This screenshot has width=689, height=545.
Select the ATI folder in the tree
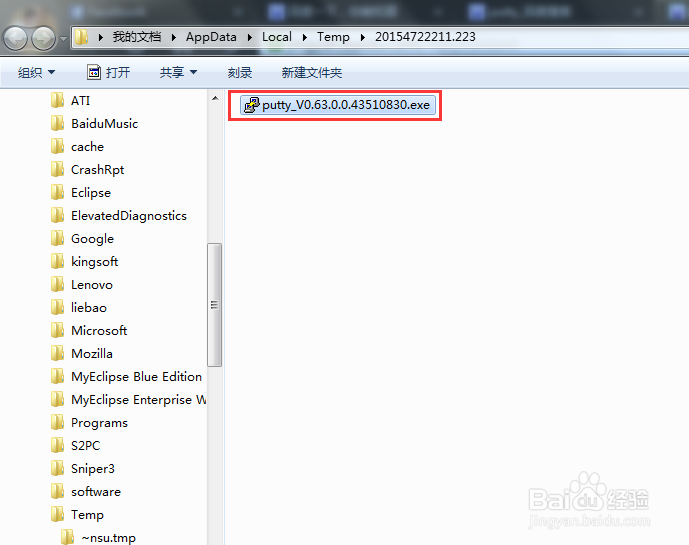[80, 101]
